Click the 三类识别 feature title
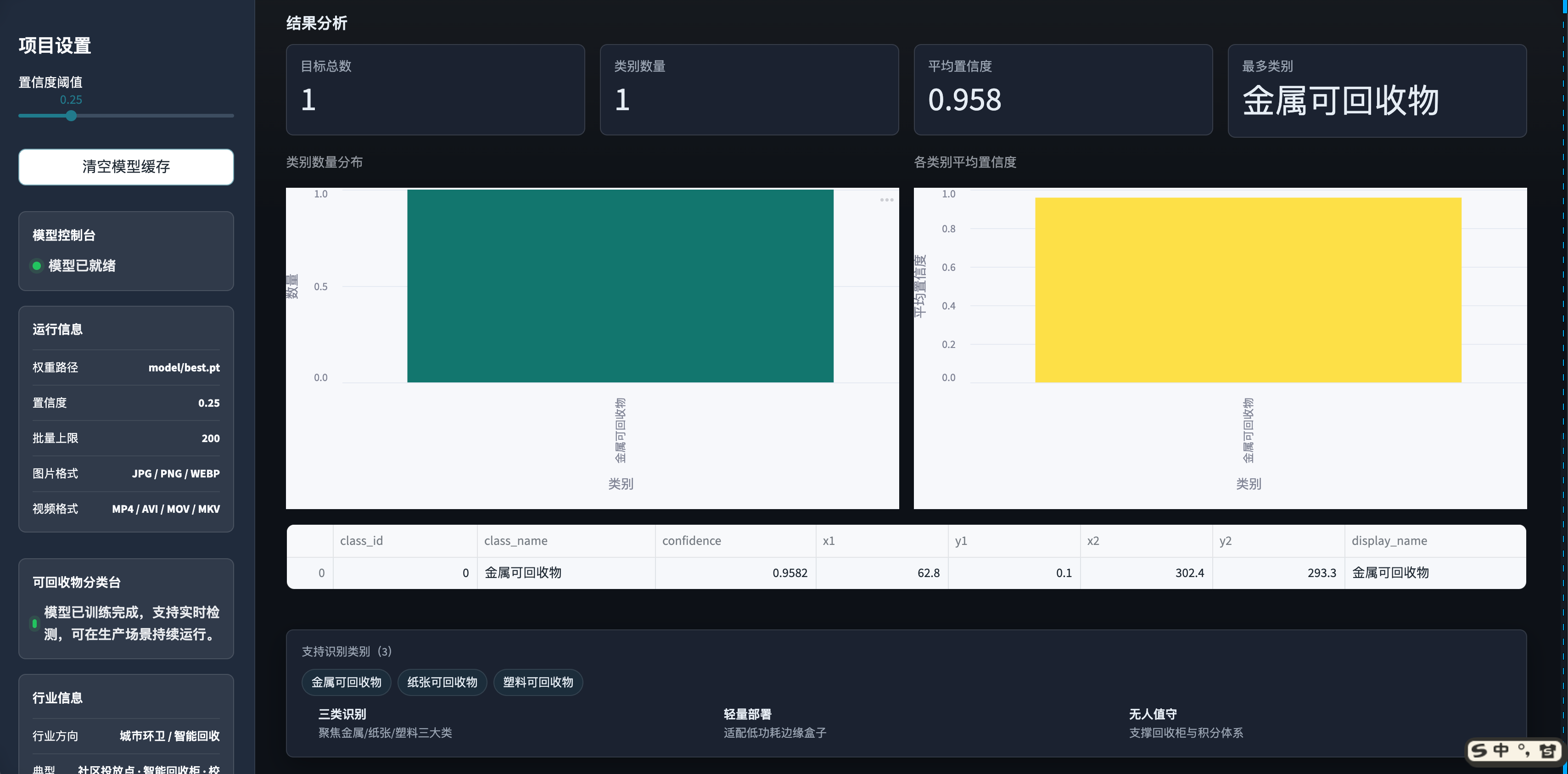This screenshot has width=1568, height=774. click(x=342, y=714)
